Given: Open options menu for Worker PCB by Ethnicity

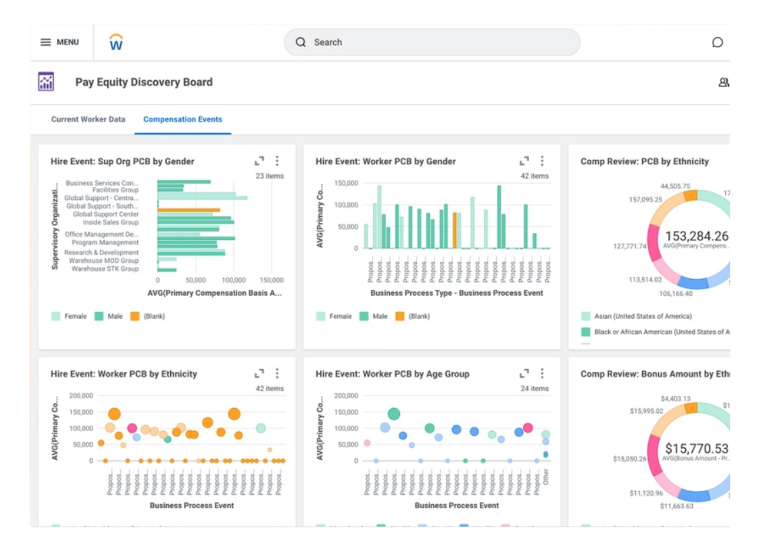Looking at the screenshot, I should [277, 373].
